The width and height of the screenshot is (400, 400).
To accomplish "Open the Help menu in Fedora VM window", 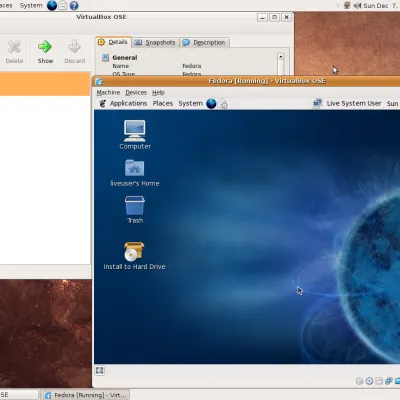I will (x=158, y=92).
